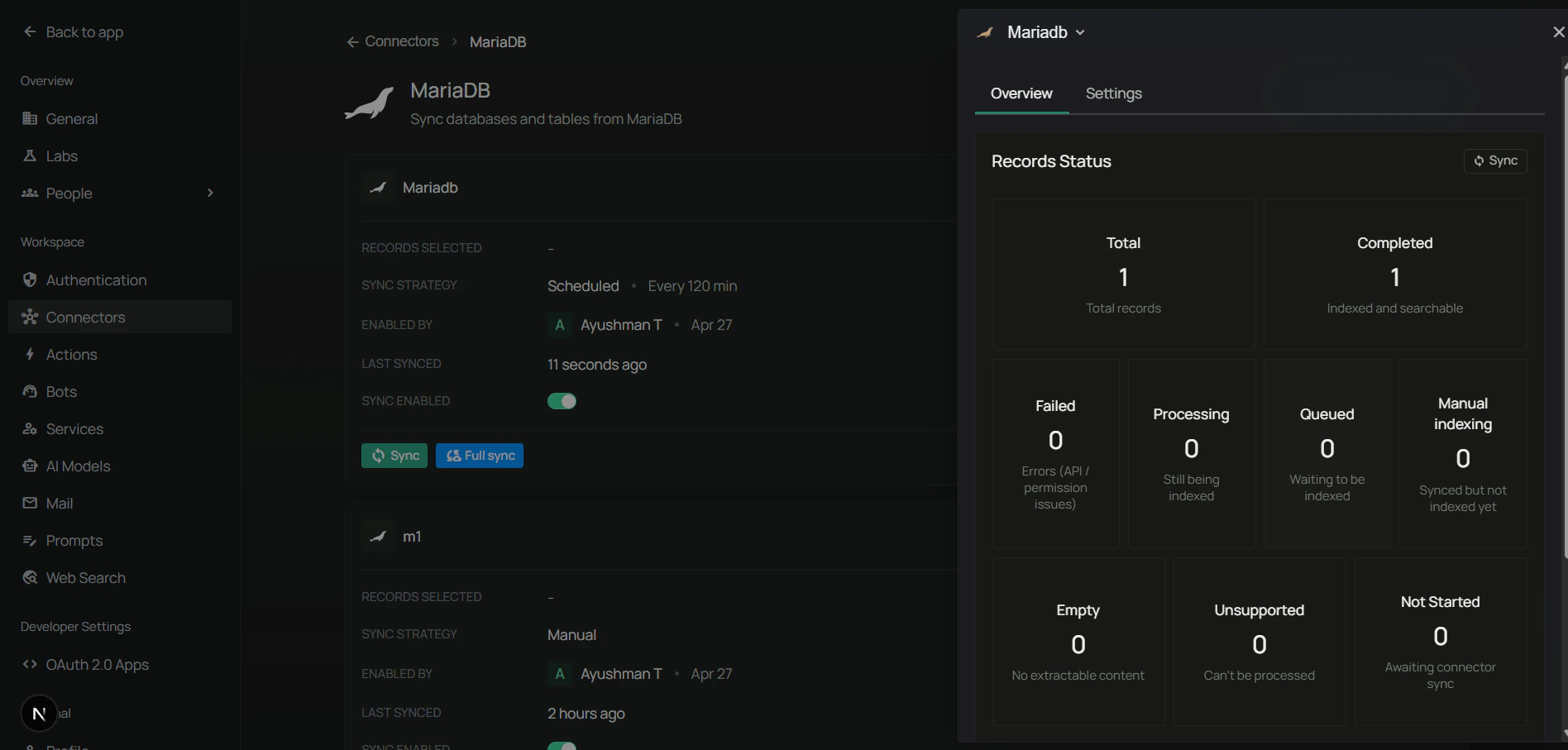Open OAuth 2.0 Apps under Developer Settings
The width and height of the screenshot is (1568, 750).
coord(97,664)
